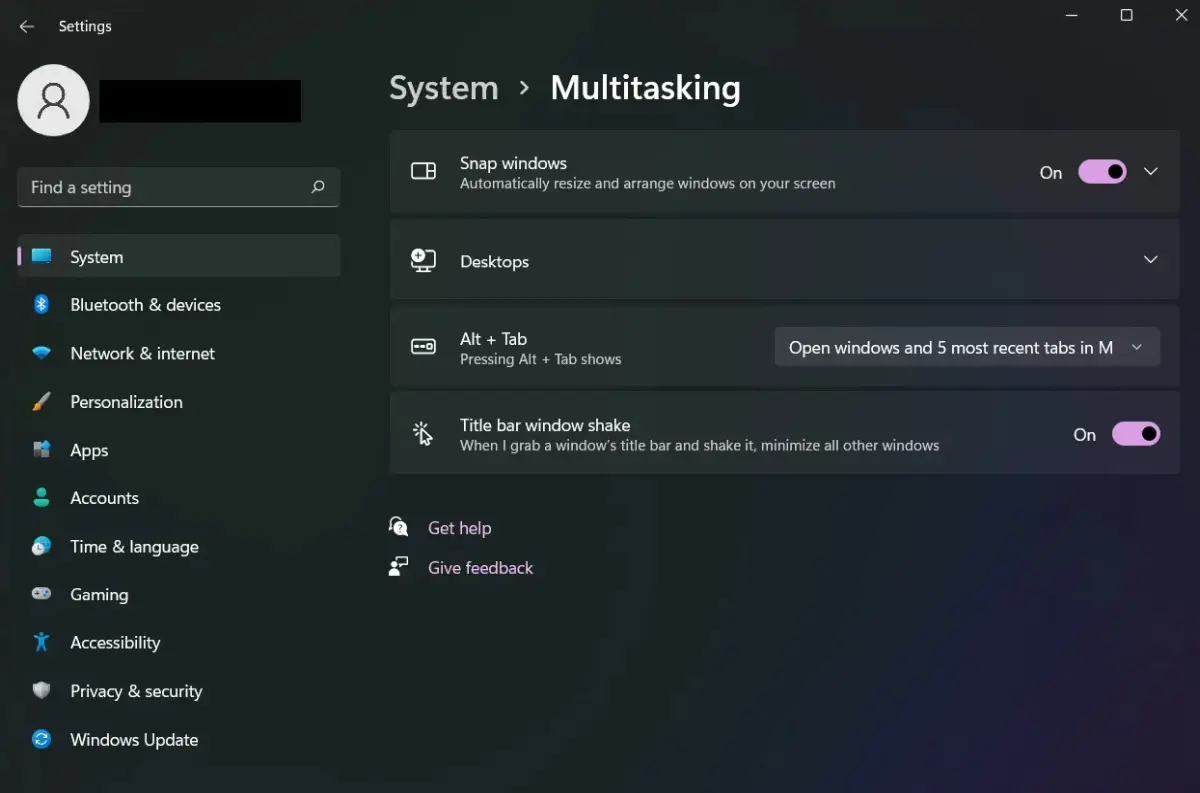Click the Gaming controller icon
Viewport: 1200px width, 793px height.
tap(41, 594)
